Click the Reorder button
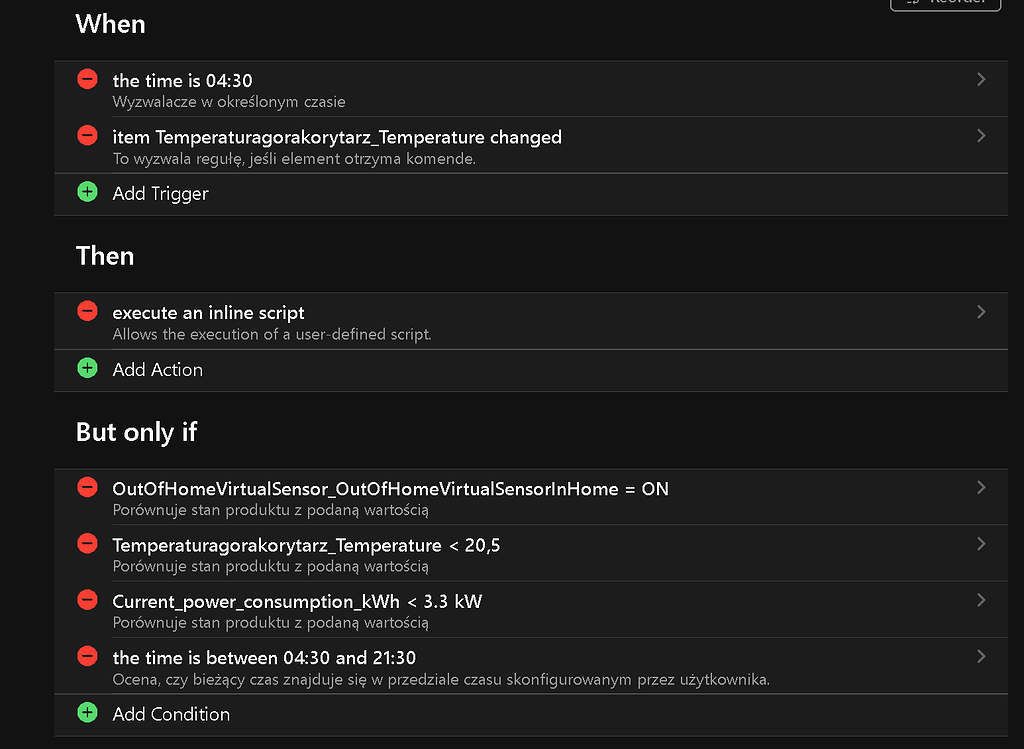Image resolution: width=1024 pixels, height=749 pixels. 944,3
